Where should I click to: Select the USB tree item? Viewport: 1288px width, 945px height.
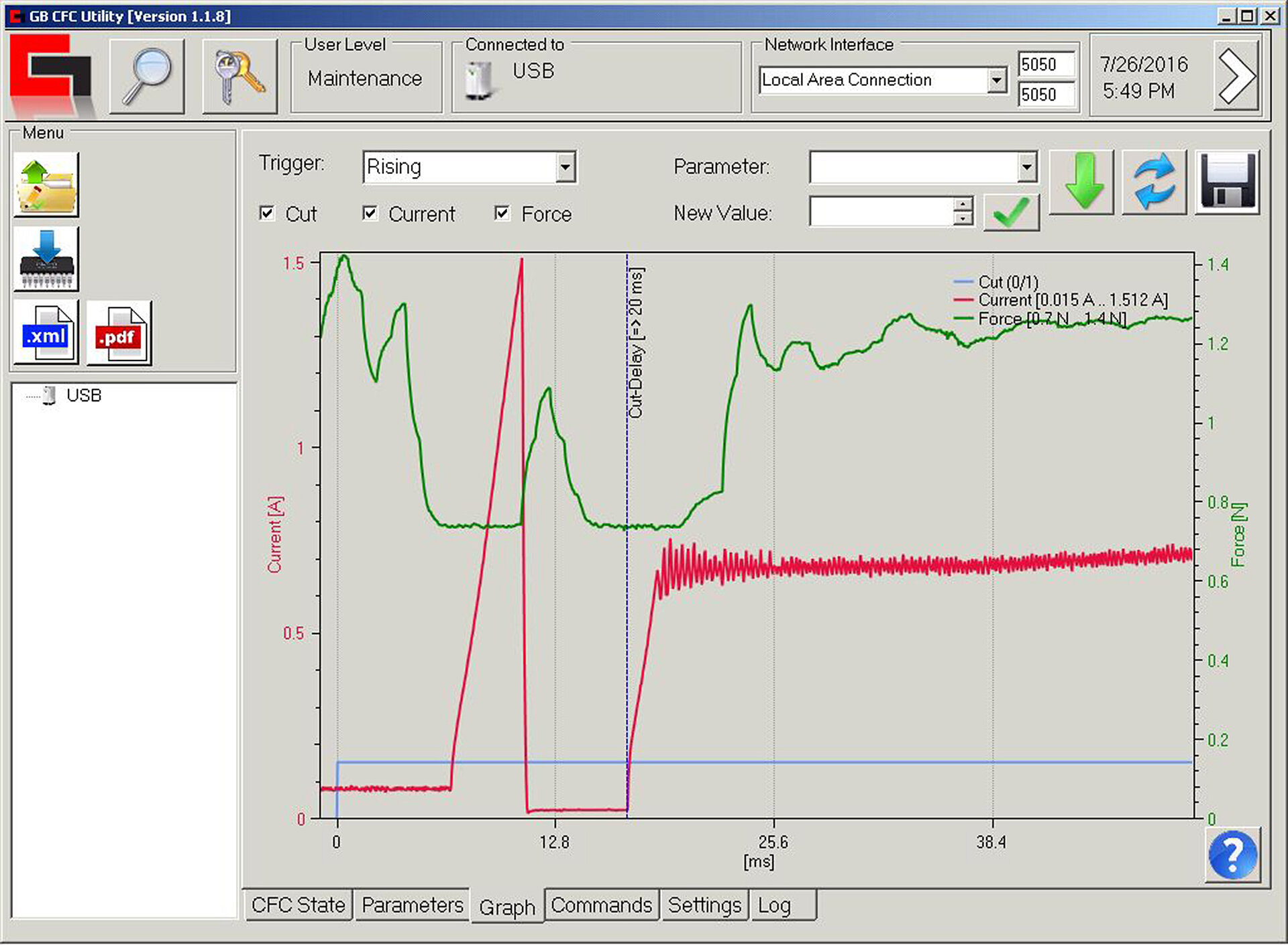click(83, 395)
